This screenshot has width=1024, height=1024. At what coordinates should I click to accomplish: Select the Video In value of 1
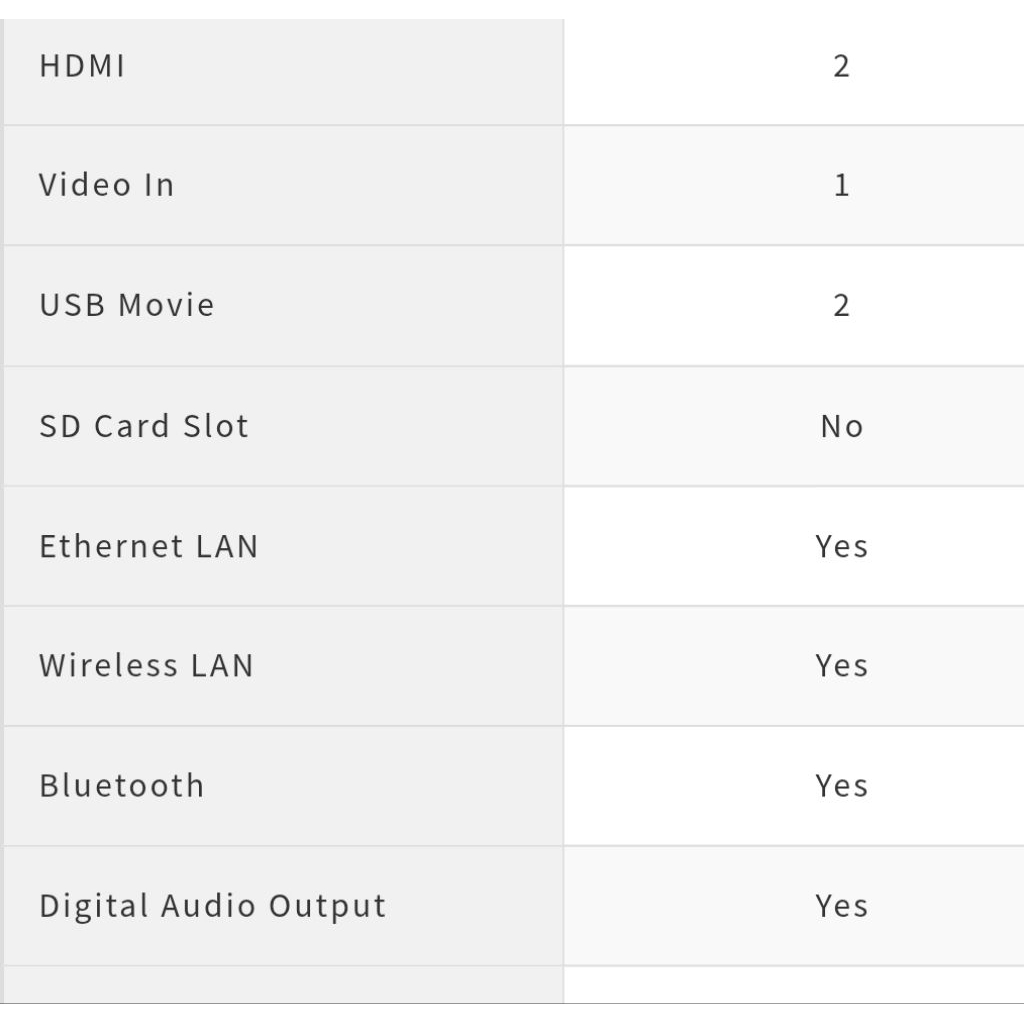coord(841,185)
